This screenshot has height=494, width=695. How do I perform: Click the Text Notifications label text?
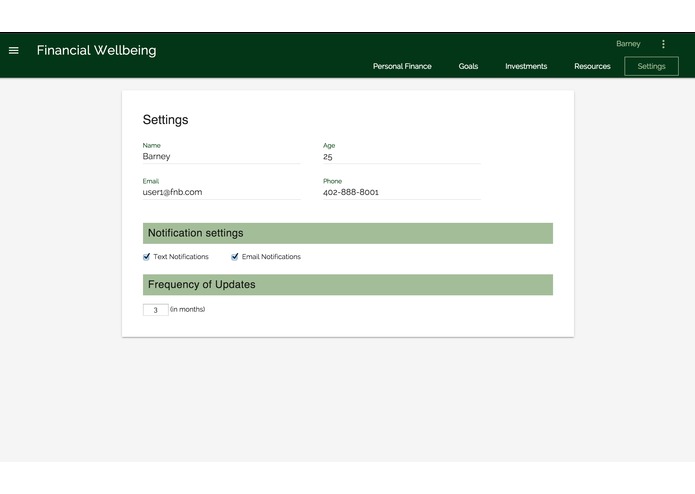point(181,257)
